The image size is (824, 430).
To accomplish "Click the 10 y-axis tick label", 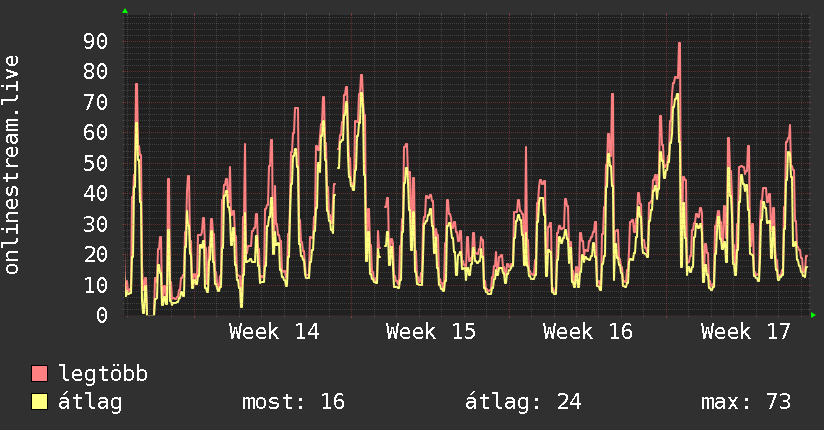I will 95,285.
